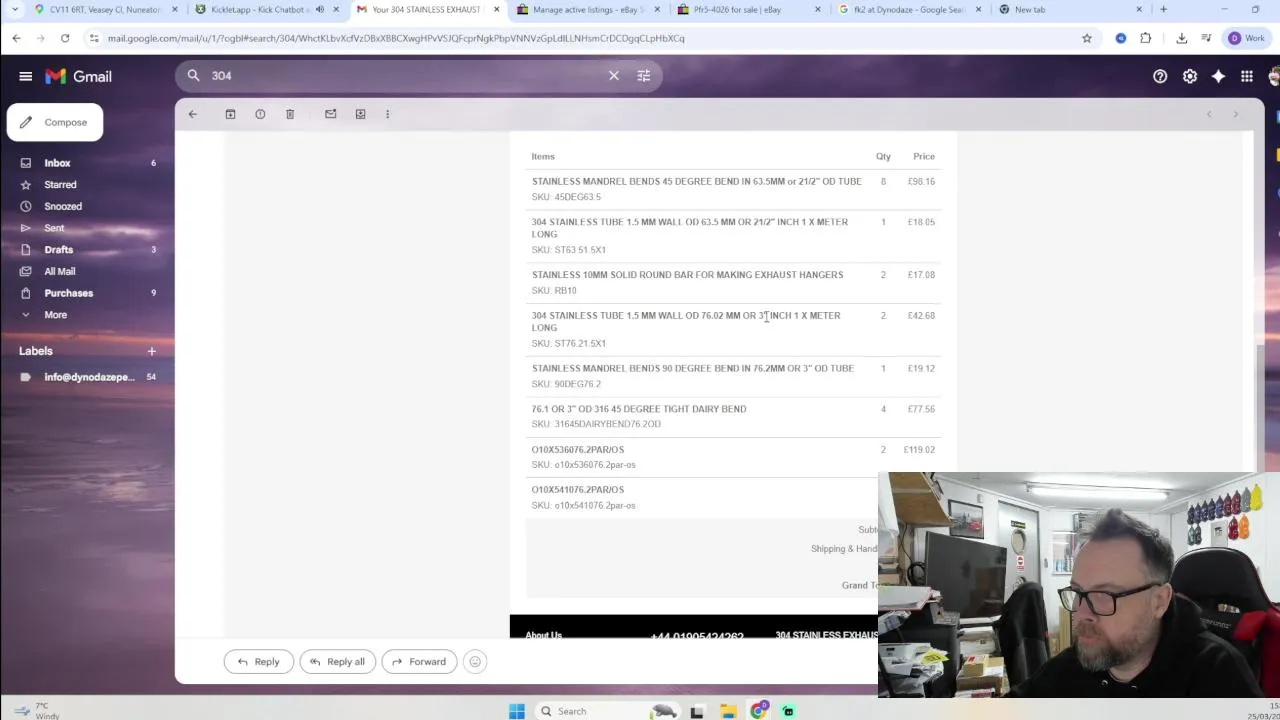Click the page scrollbar thumb
This screenshot has height=720, width=1280.
[x=1260, y=408]
